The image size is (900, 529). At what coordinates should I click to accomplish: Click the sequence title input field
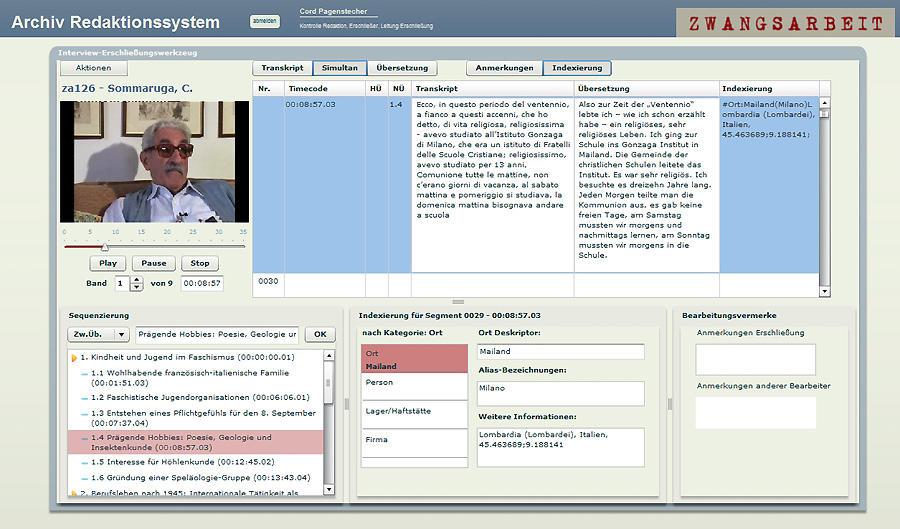[x=218, y=334]
